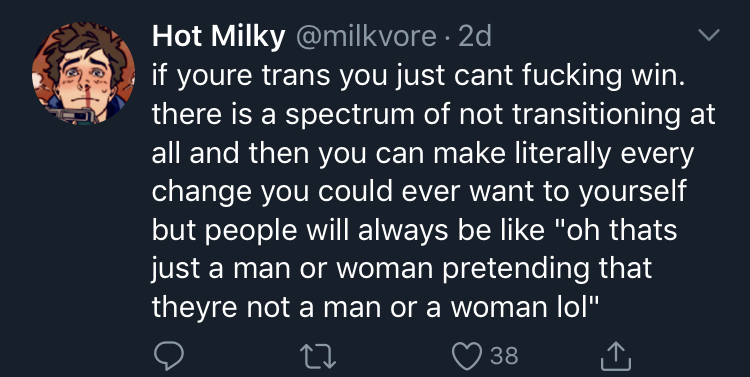The height and width of the screenshot is (377, 750).
Task: Expand the tweet options chevron menu
Action: pyautogui.click(x=708, y=35)
